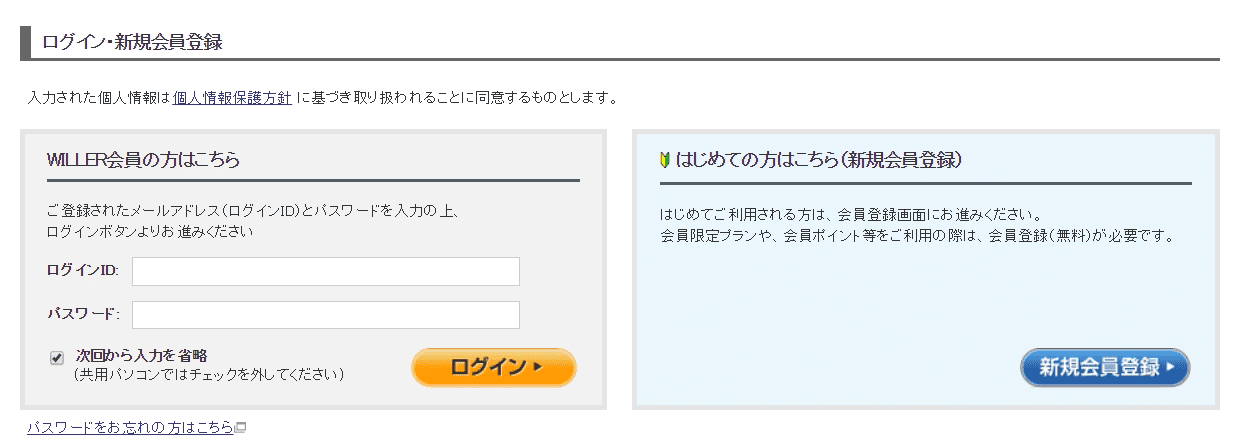Click the ログインID input field
The image size is (1238, 444).
(x=325, y=271)
